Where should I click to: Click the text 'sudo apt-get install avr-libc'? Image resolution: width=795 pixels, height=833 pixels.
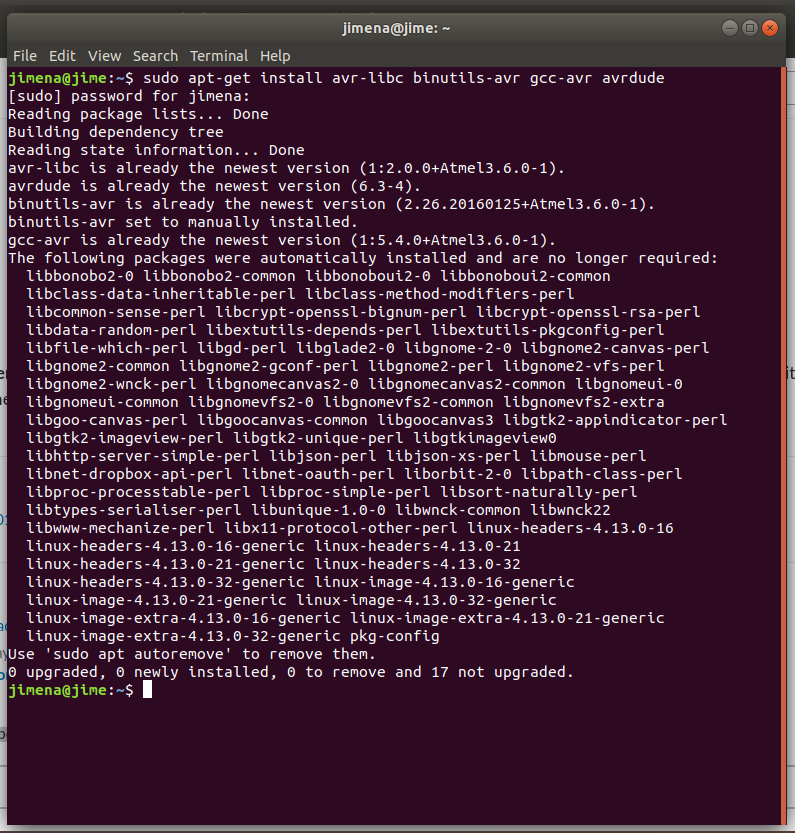tap(273, 78)
